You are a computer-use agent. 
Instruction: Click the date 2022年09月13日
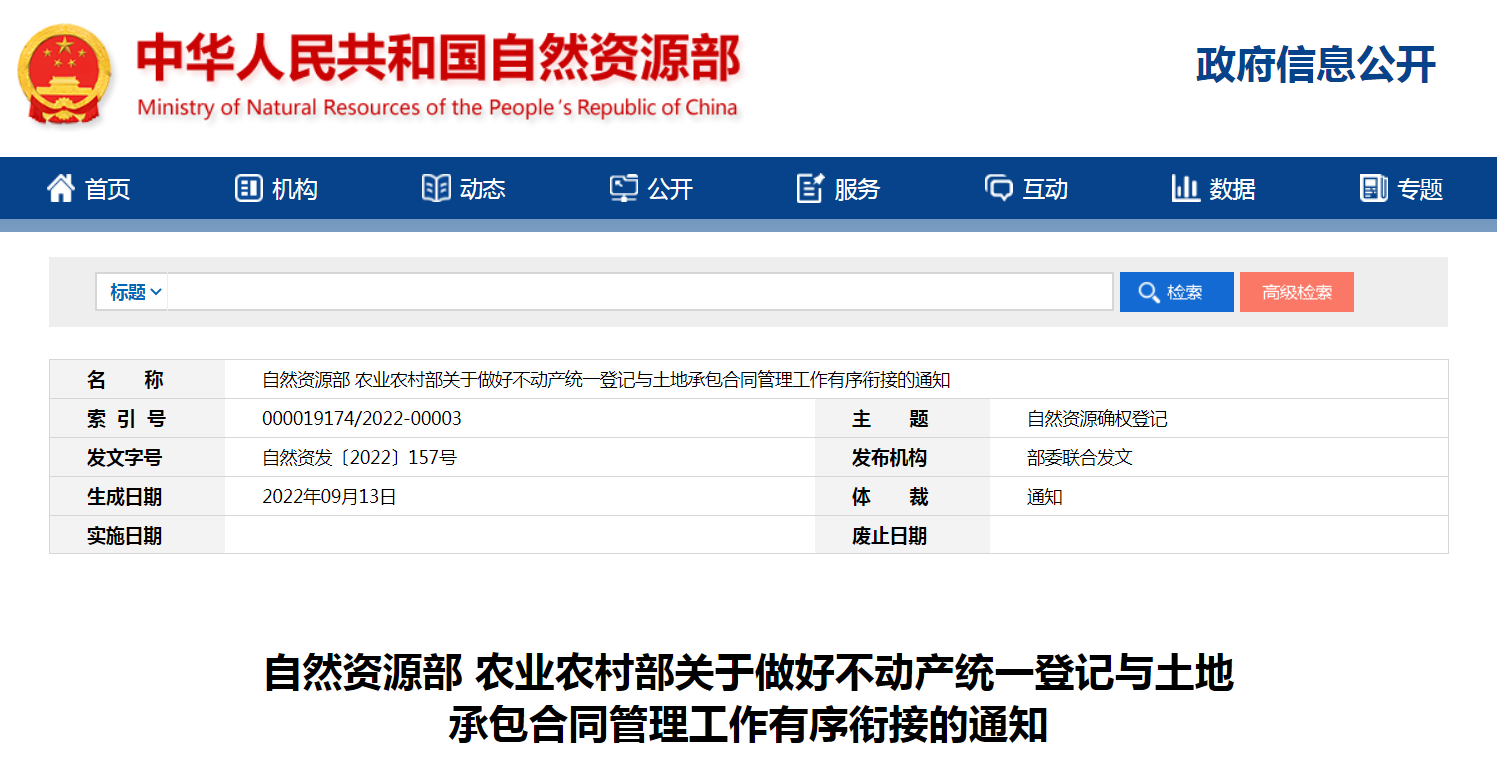[330, 497]
